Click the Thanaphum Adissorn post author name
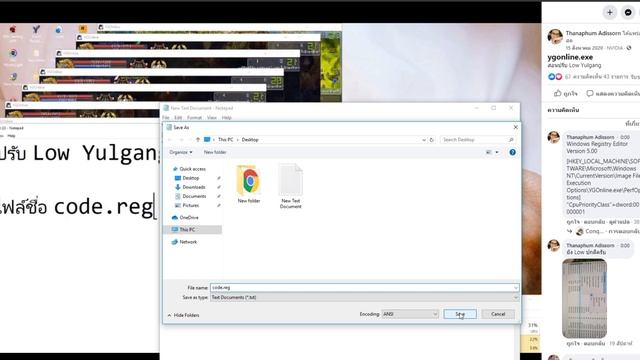The image size is (640, 360). 593,33
